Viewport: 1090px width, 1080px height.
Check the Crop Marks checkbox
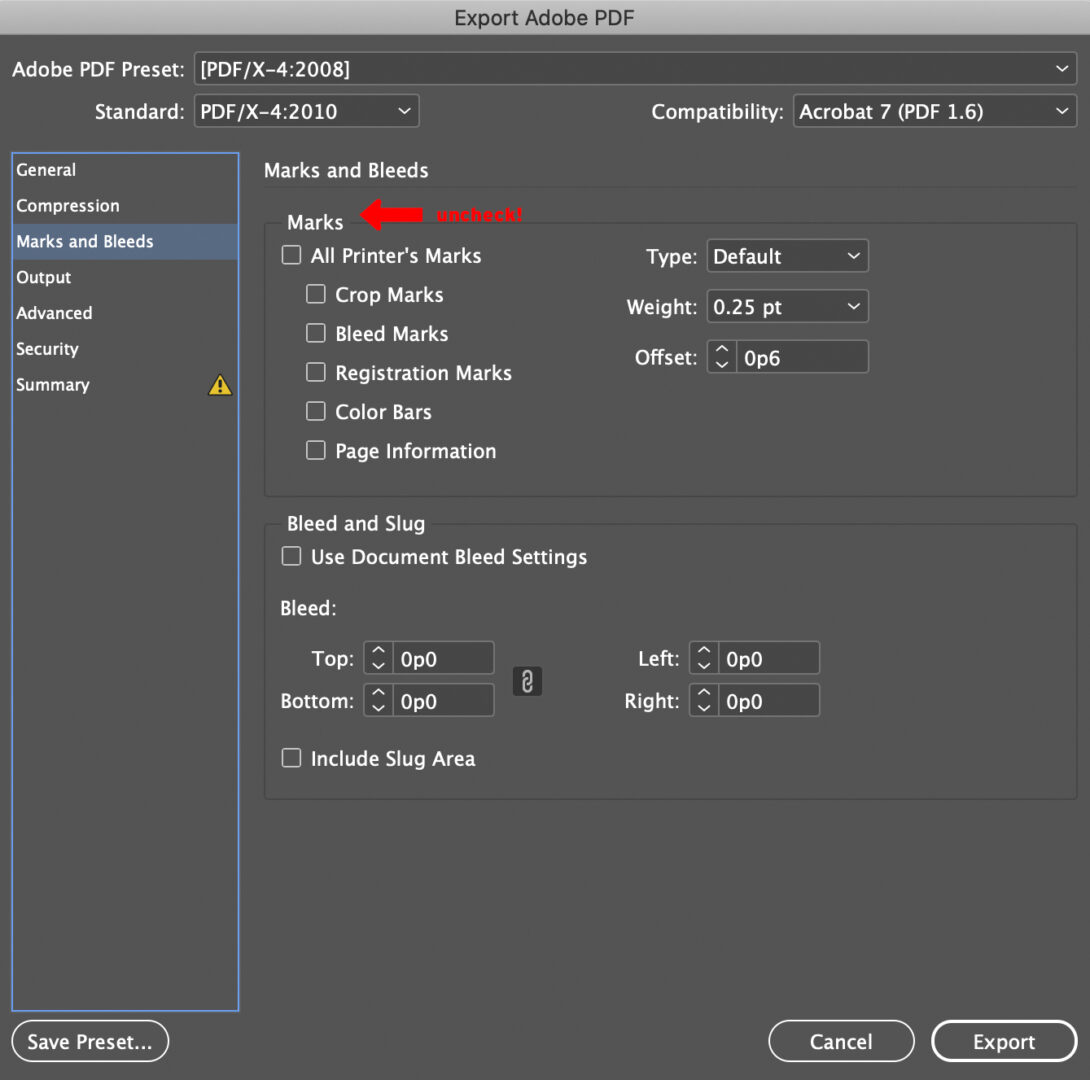316,295
